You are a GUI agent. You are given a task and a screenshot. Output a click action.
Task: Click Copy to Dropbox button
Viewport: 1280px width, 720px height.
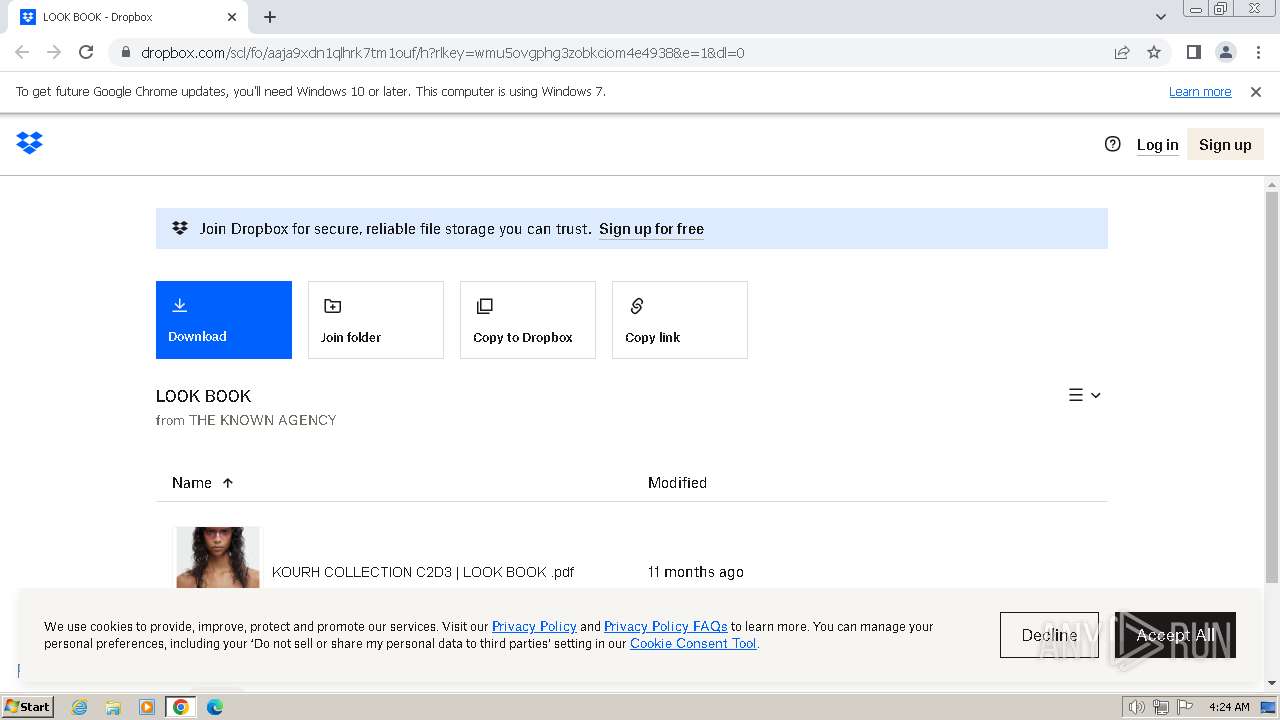tap(528, 320)
